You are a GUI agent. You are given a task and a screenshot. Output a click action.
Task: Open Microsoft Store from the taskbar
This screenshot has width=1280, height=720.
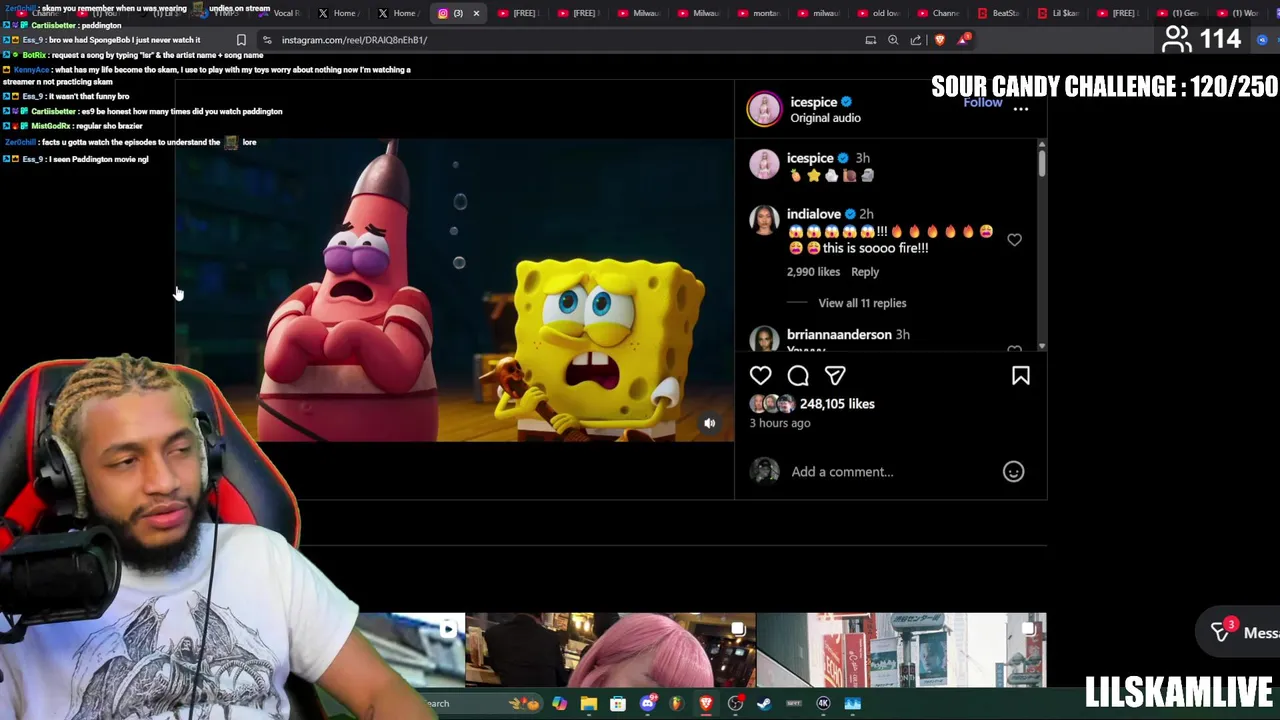coord(618,703)
